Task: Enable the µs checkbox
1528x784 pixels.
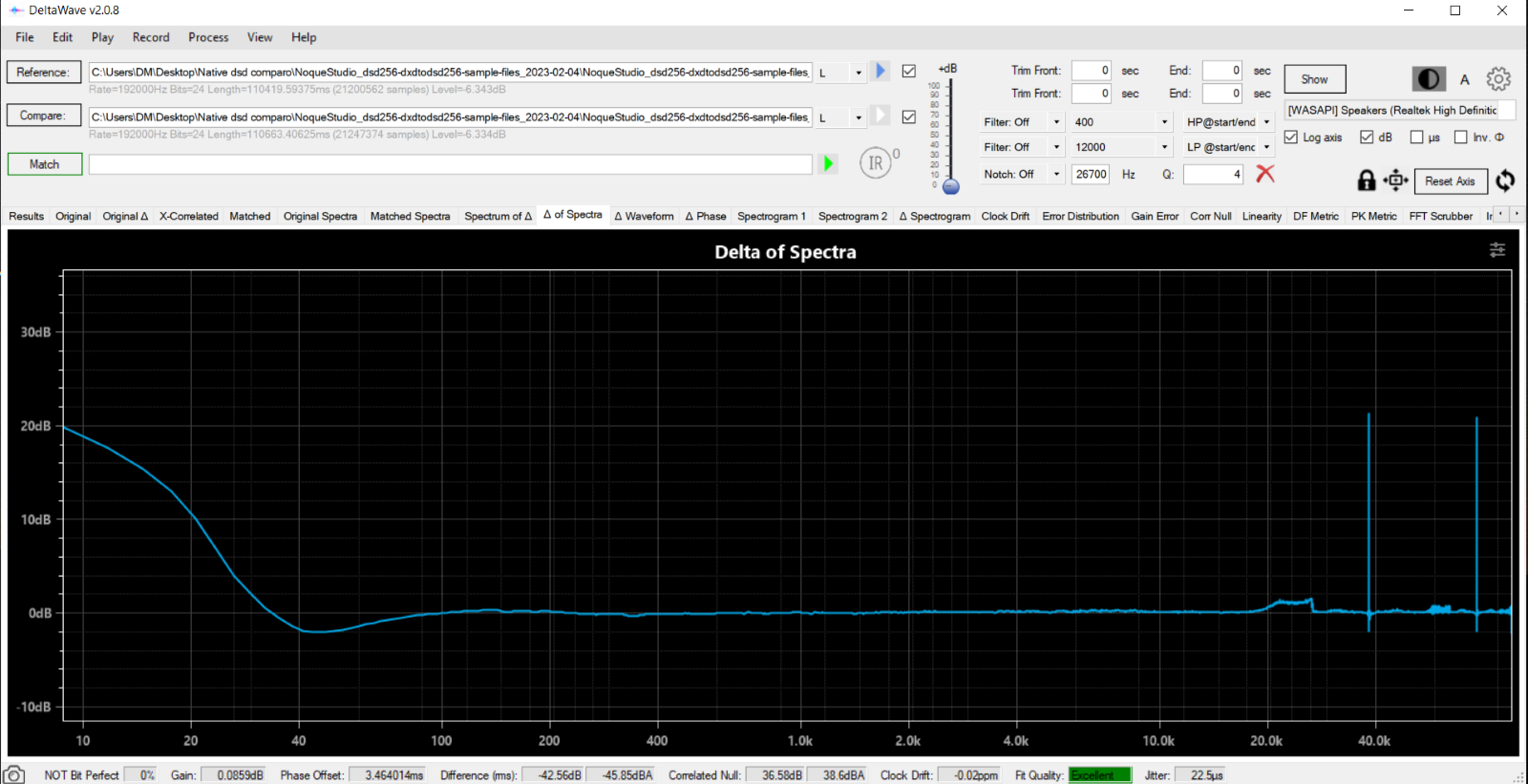Action: pos(1416,138)
